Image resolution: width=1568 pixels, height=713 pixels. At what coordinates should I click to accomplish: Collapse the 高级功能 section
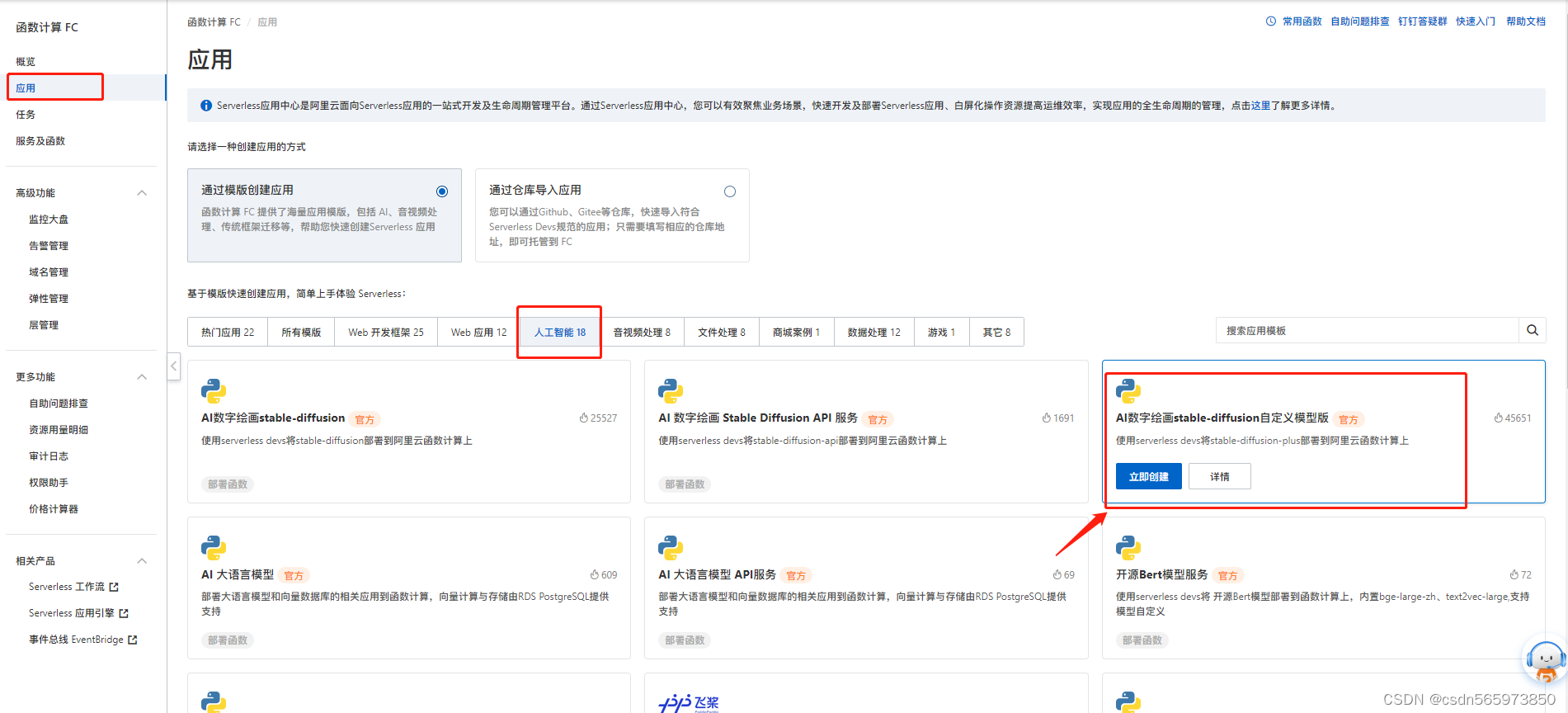click(142, 193)
